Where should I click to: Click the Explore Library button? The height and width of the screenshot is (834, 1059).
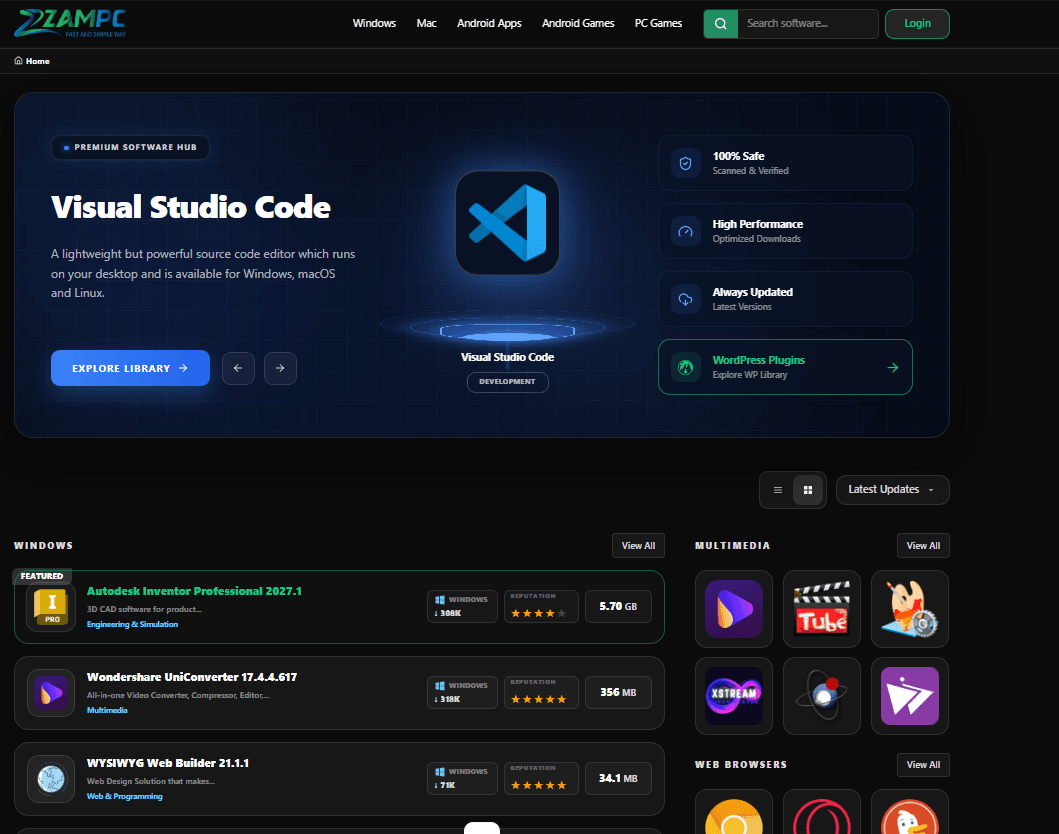130,368
